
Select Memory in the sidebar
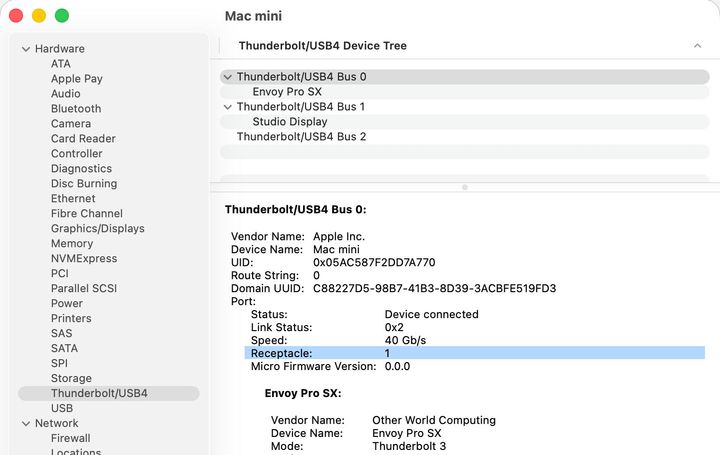(x=72, y=244)
